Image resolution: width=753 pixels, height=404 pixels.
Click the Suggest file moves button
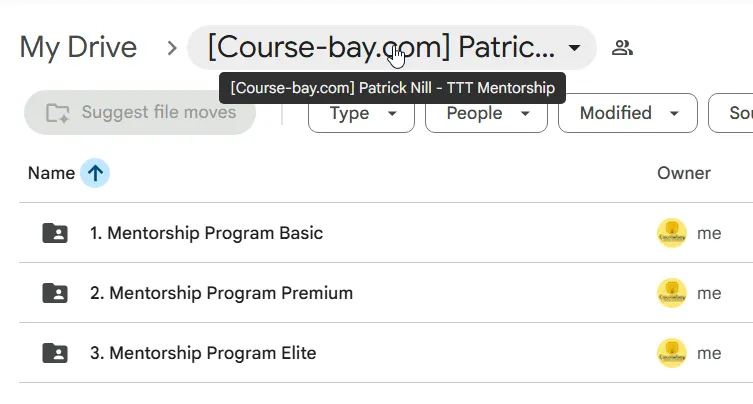pos(140,112)
